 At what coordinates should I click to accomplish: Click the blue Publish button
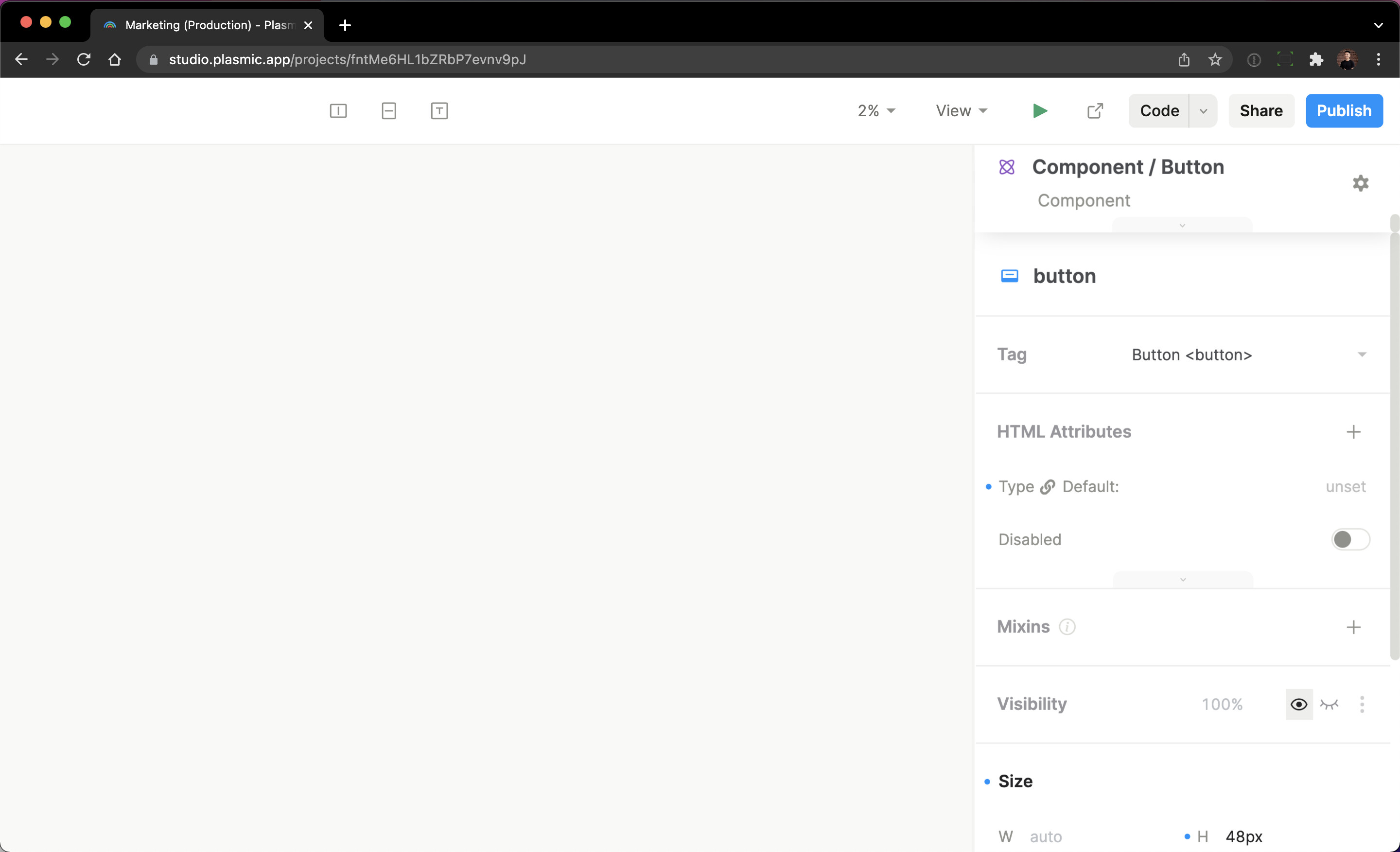click(x=1344, y=111)
